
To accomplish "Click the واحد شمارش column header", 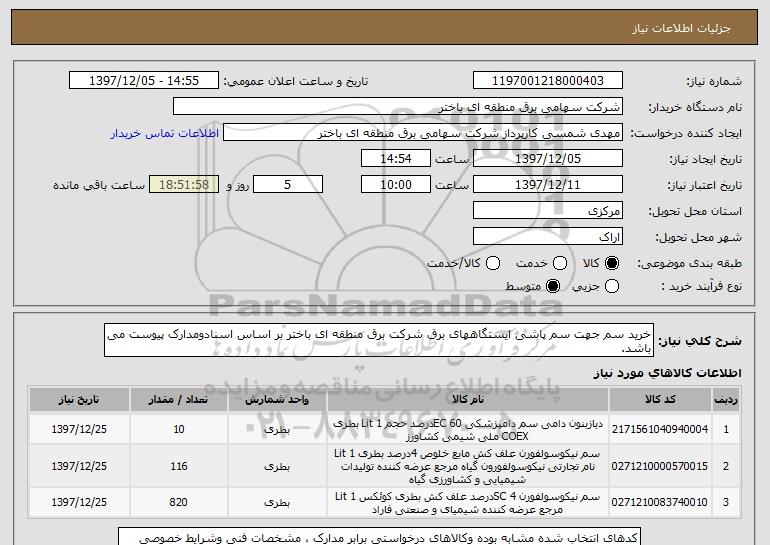I will tap(277, 400).
